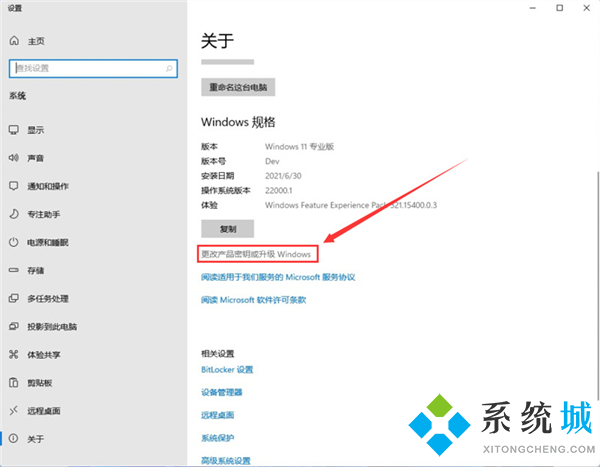Viewport: 600px width, 467px height.
Task: Click the 重命名这台电脑 button
Action: click(238, 87)
